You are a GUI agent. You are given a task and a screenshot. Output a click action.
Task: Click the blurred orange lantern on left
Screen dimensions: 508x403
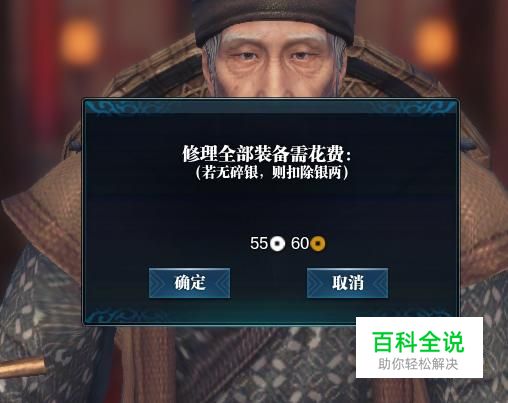click(x=79, y=40)
